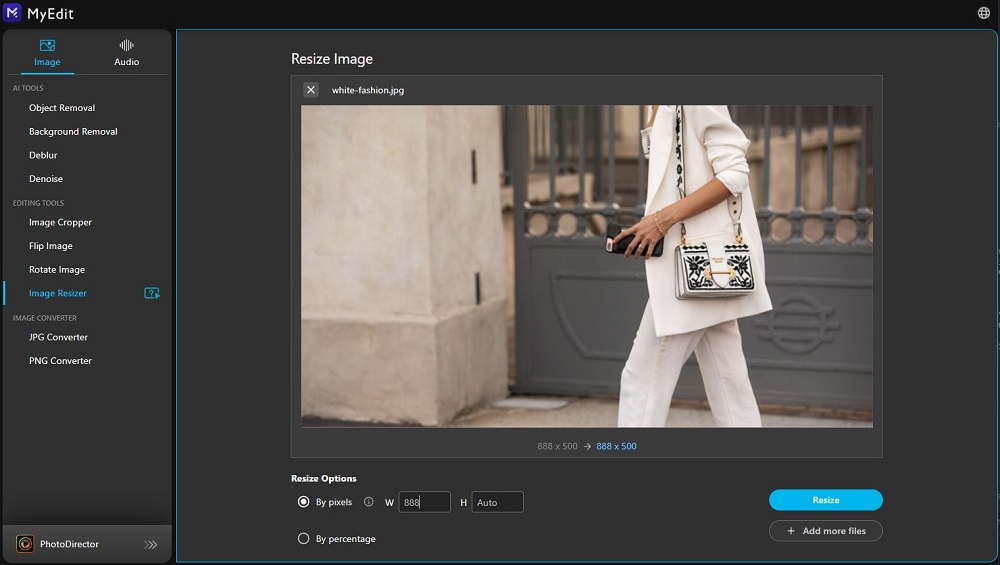Open Object Removal tool
This screenshot has height=565, width=1000.
(62, 108)
